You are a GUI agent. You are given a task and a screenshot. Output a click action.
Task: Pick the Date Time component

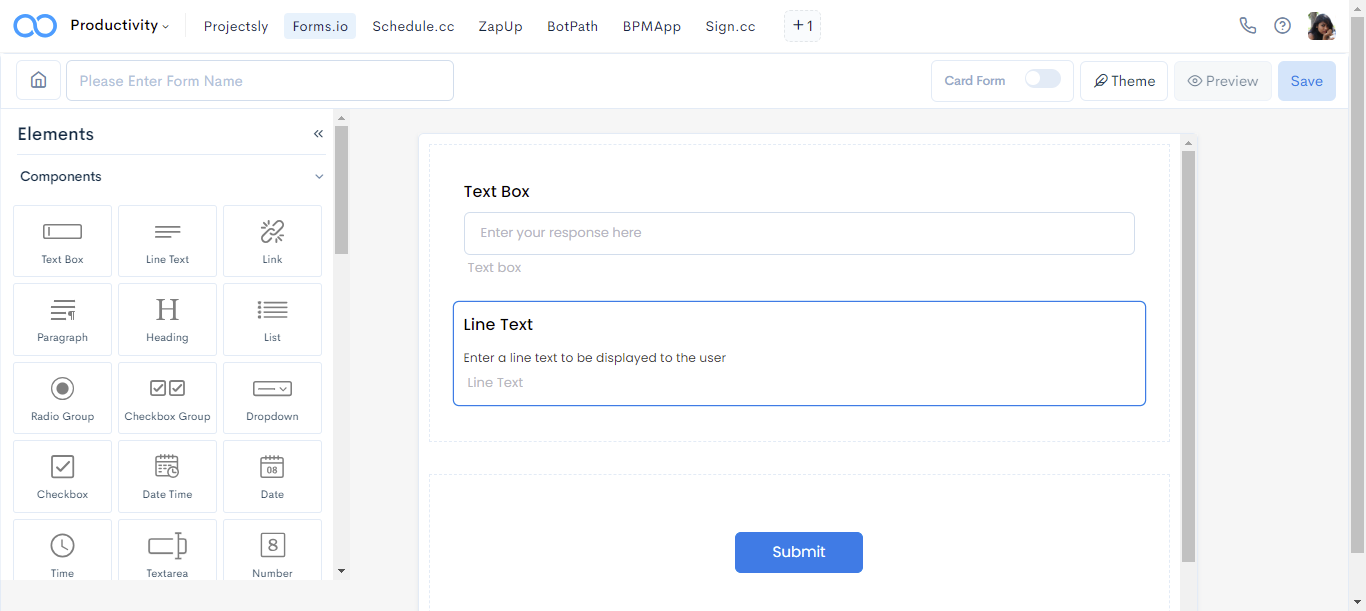[x=167, y=476]
